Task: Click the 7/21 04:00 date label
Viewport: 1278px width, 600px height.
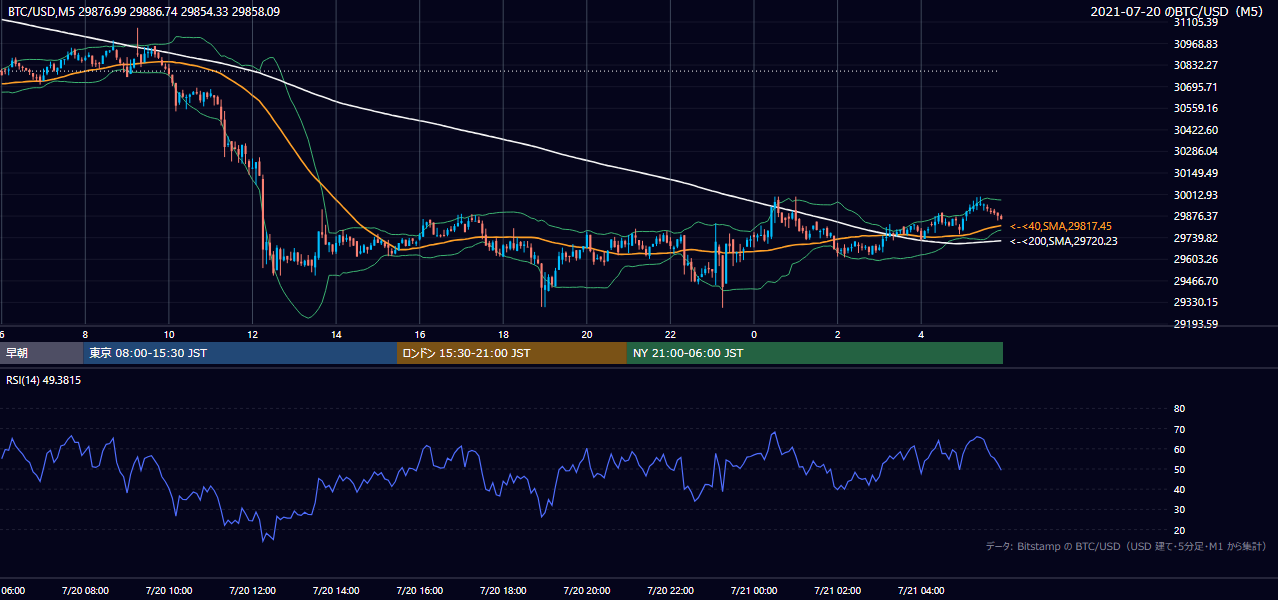Action: [921, 591]
